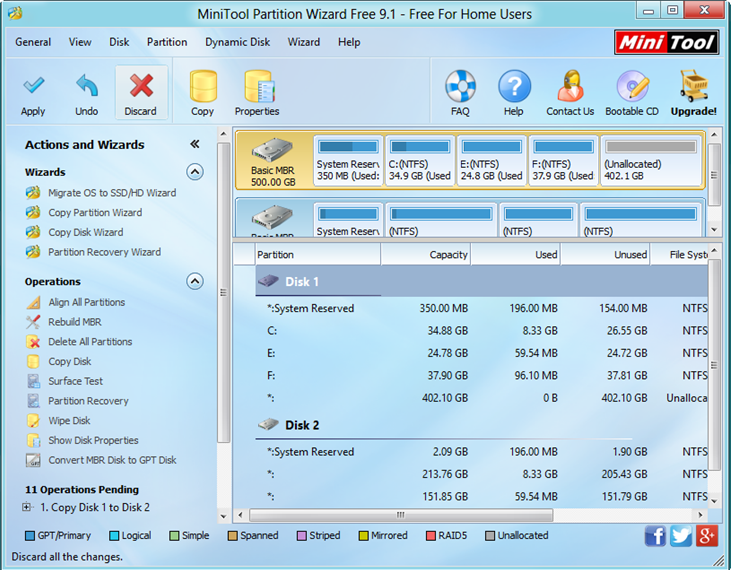Open Show Disk Properties
The width and height of the screenshot is (731, 570).
pyautogui.click(x=93, y=440)
